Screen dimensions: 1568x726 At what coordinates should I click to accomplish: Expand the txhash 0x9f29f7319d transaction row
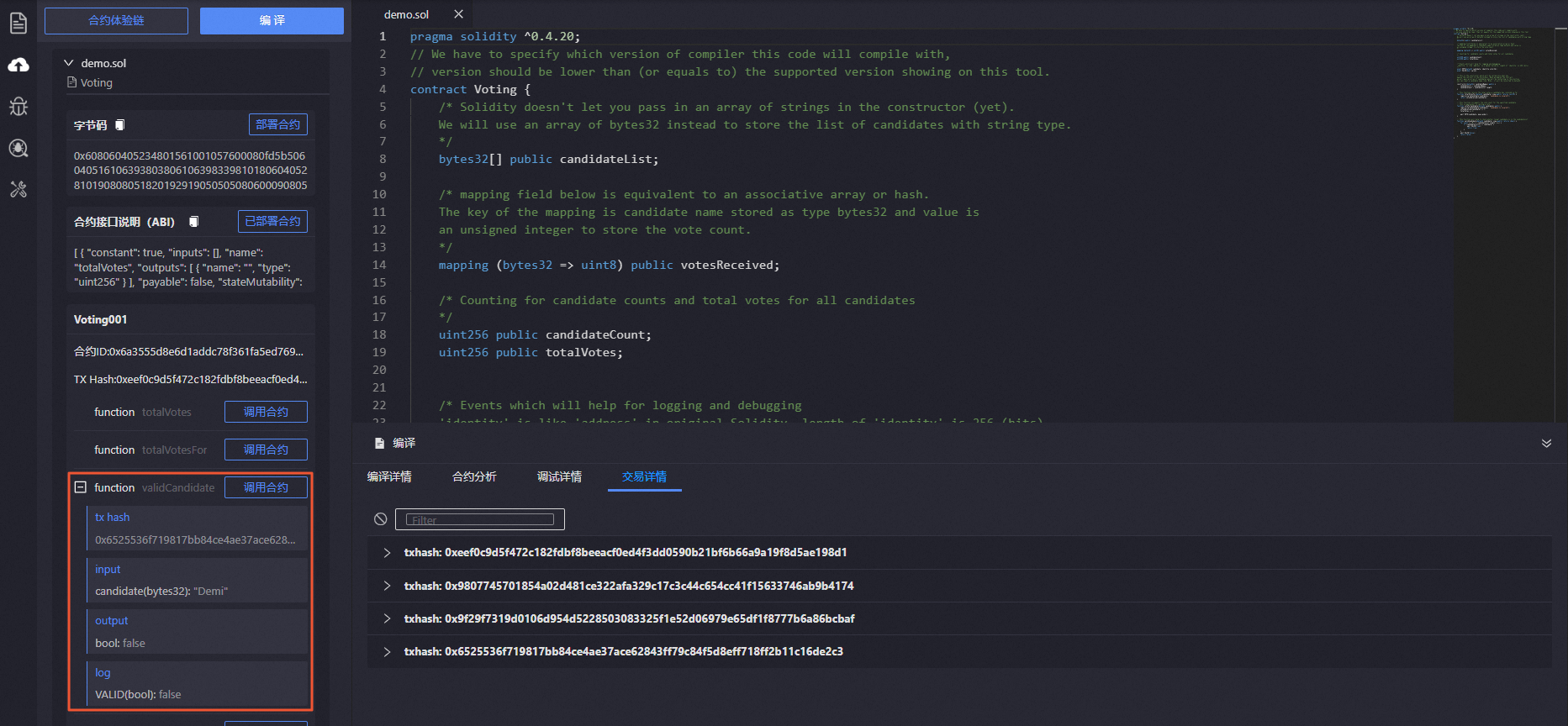[387, 618]
